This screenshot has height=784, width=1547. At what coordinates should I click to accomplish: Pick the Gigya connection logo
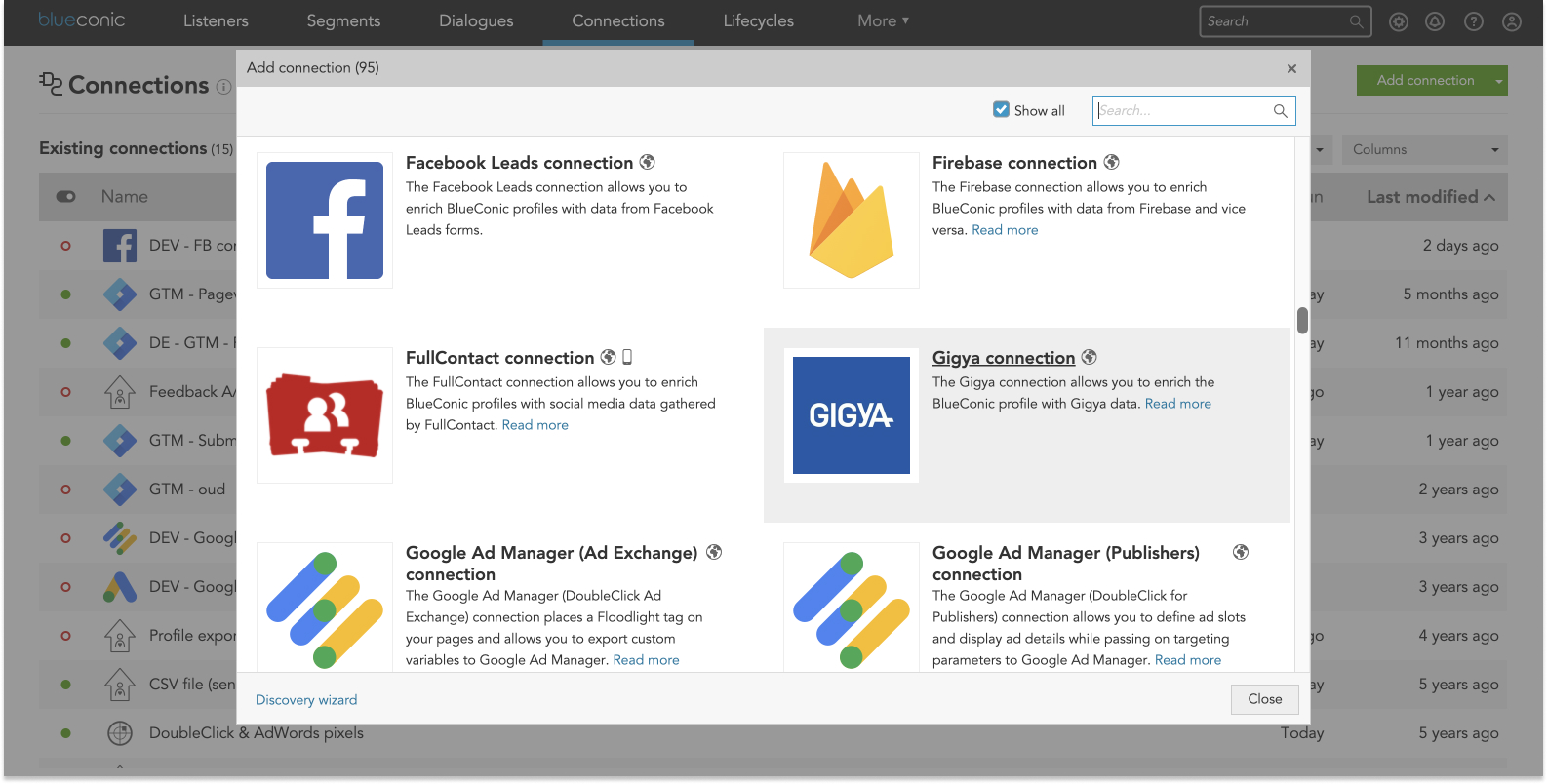click(x=852, y=415)
